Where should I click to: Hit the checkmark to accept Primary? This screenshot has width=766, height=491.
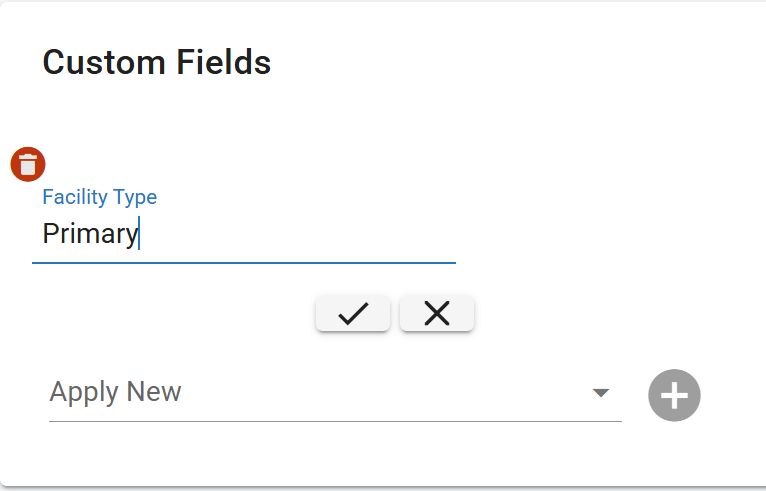(352, 313)
